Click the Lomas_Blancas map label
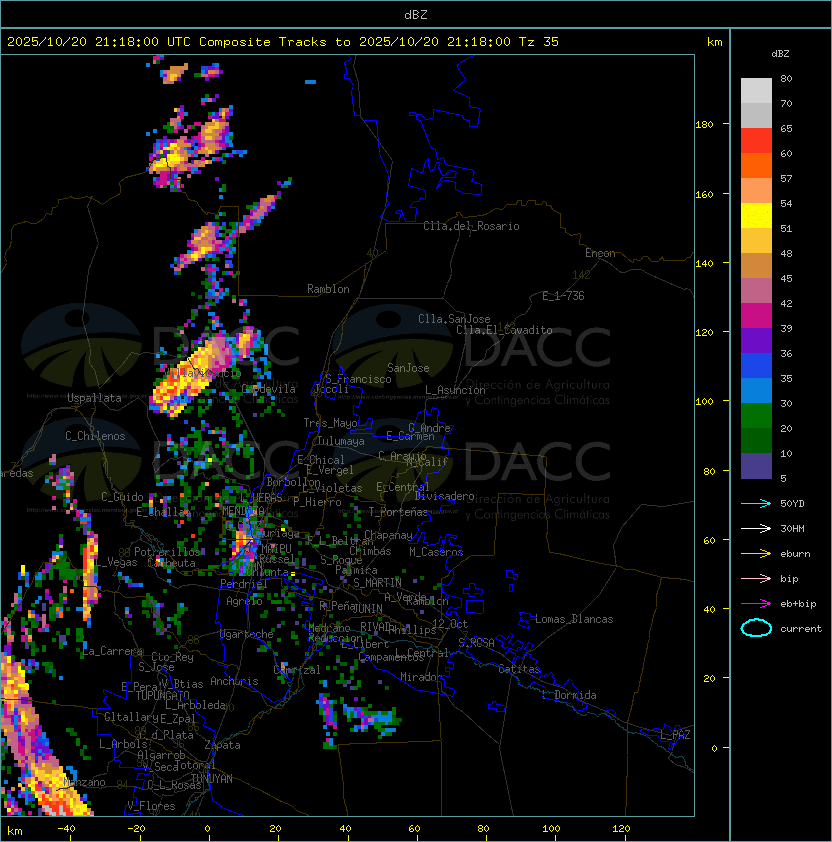Screen dimensions: 832x842 coord(574,619)
